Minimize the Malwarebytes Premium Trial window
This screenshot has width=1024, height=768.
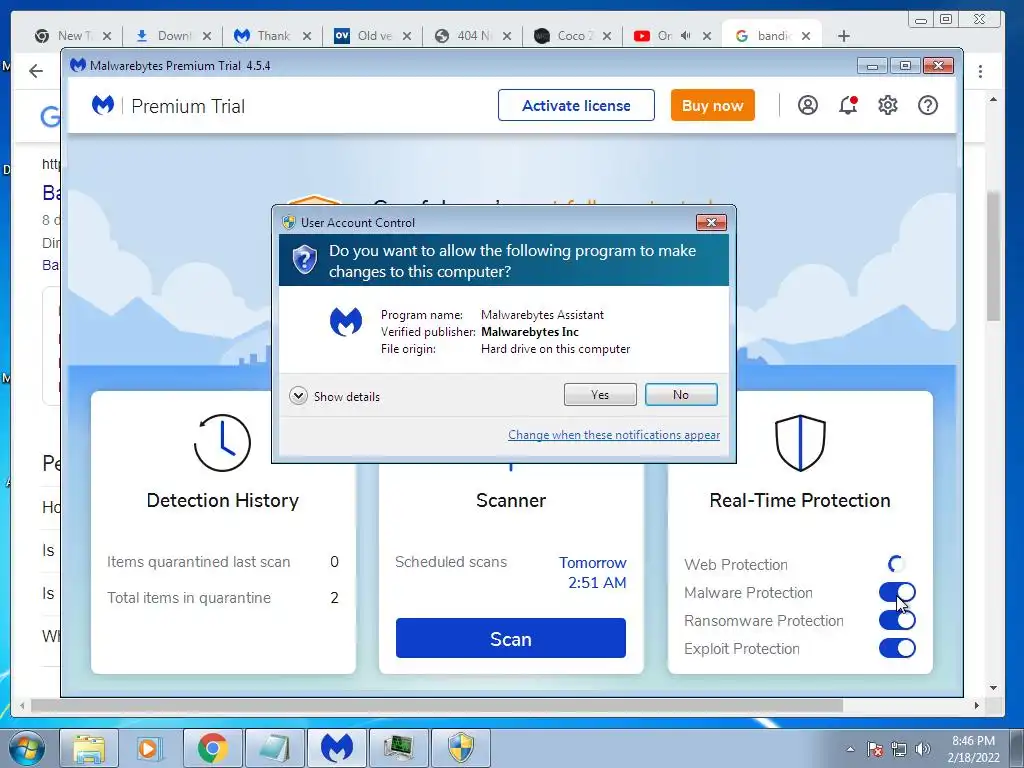(x=872, y=65)
